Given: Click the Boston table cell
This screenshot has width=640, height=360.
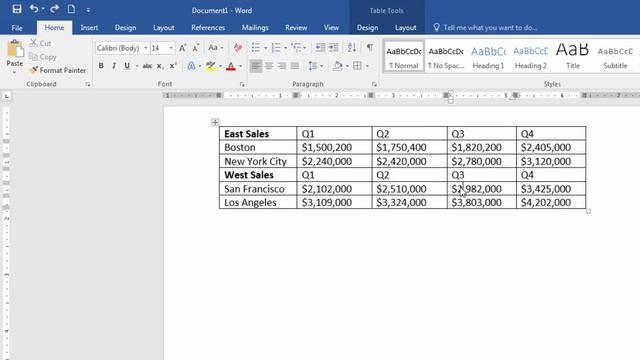Looking at the screenshot, I should [x=258, y=147].
